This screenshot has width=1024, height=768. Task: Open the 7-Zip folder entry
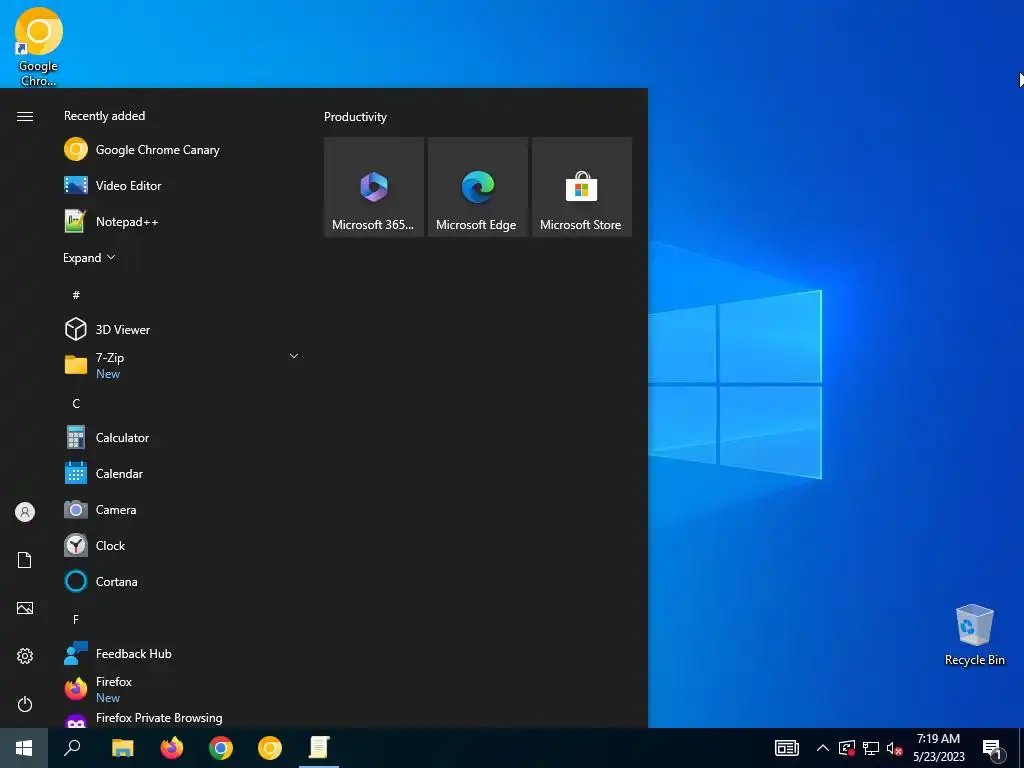tap(183, 365)
